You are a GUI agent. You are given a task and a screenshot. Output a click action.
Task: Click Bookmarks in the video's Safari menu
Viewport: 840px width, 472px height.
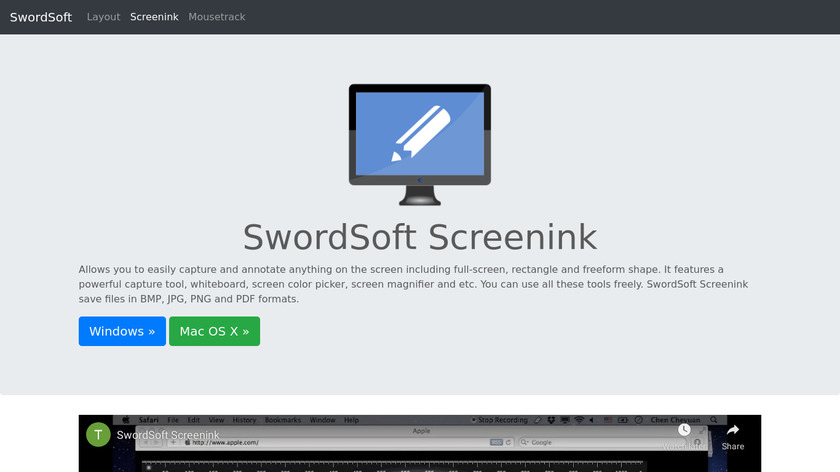point(282,420)
